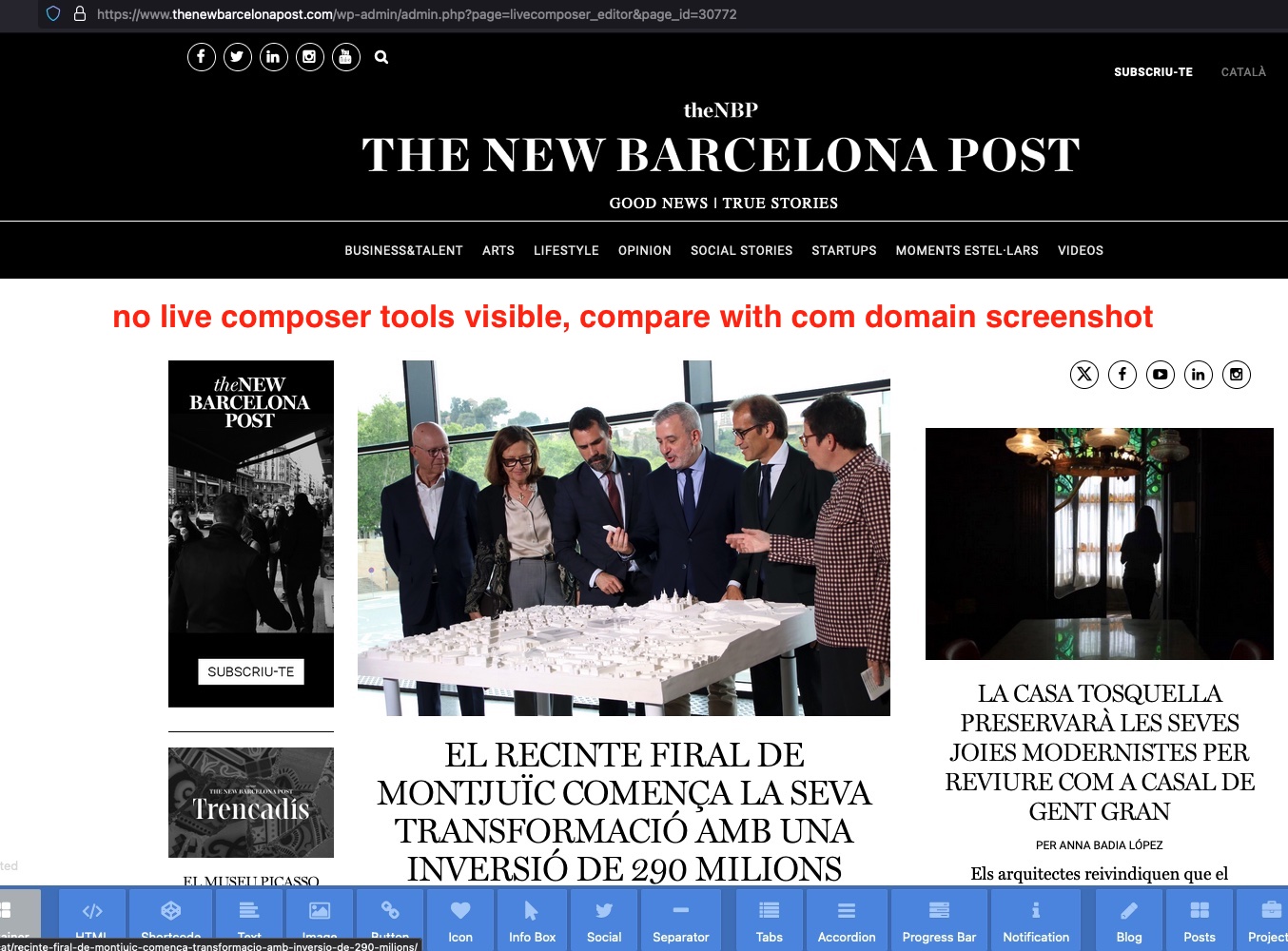Insert the Tabs module
The height and width of the screenshot is (951, 1288).
(x=769, y=920)
